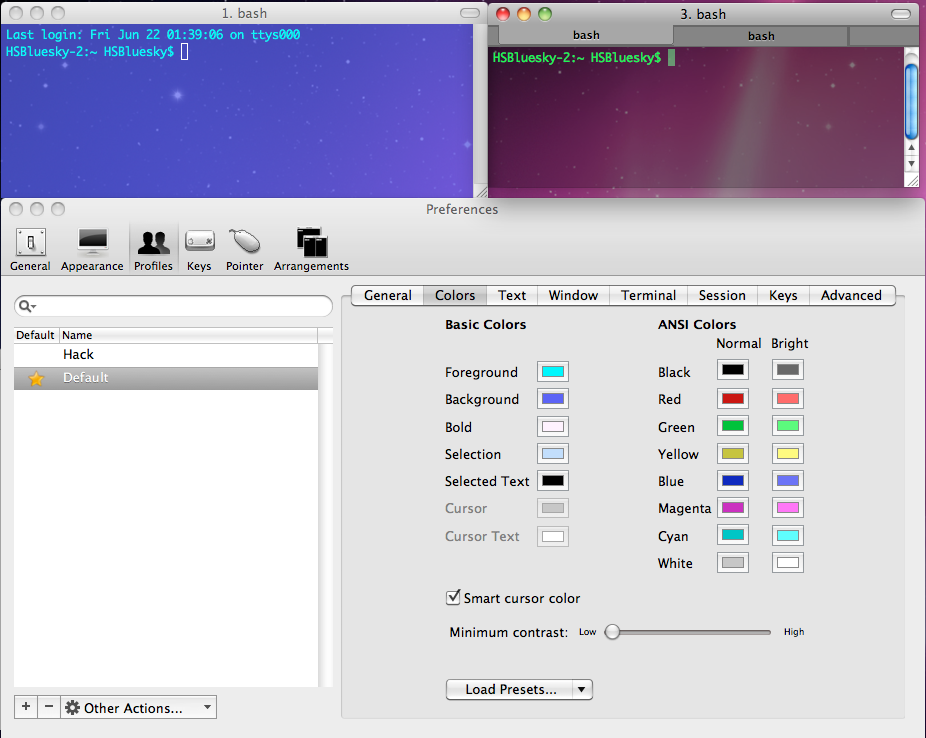926x738 pixels.
Task: Click the plus button to add profile
Action: tap(26, 707)
